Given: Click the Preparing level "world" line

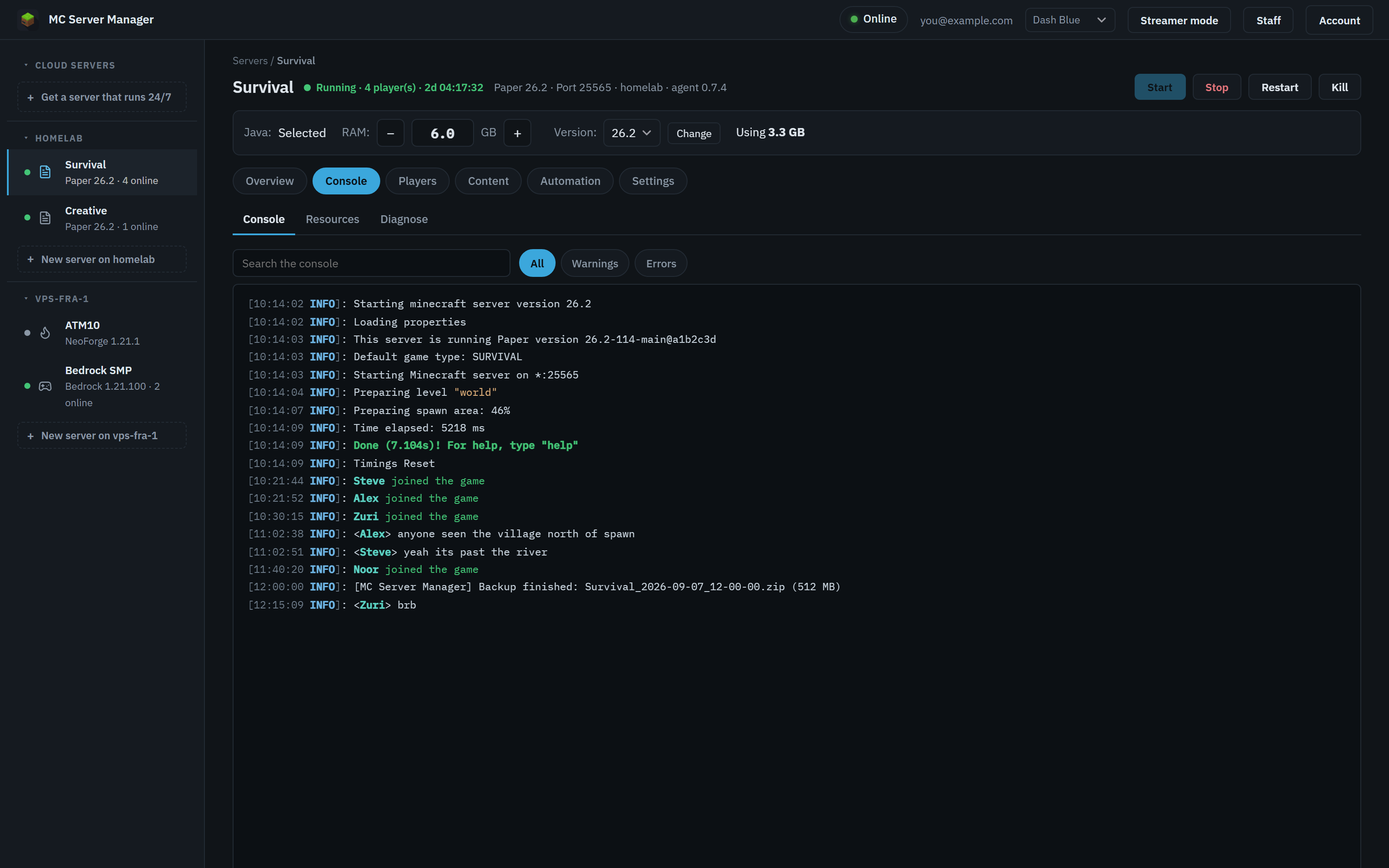Looking at the screenshot, I should pos(372,393).
